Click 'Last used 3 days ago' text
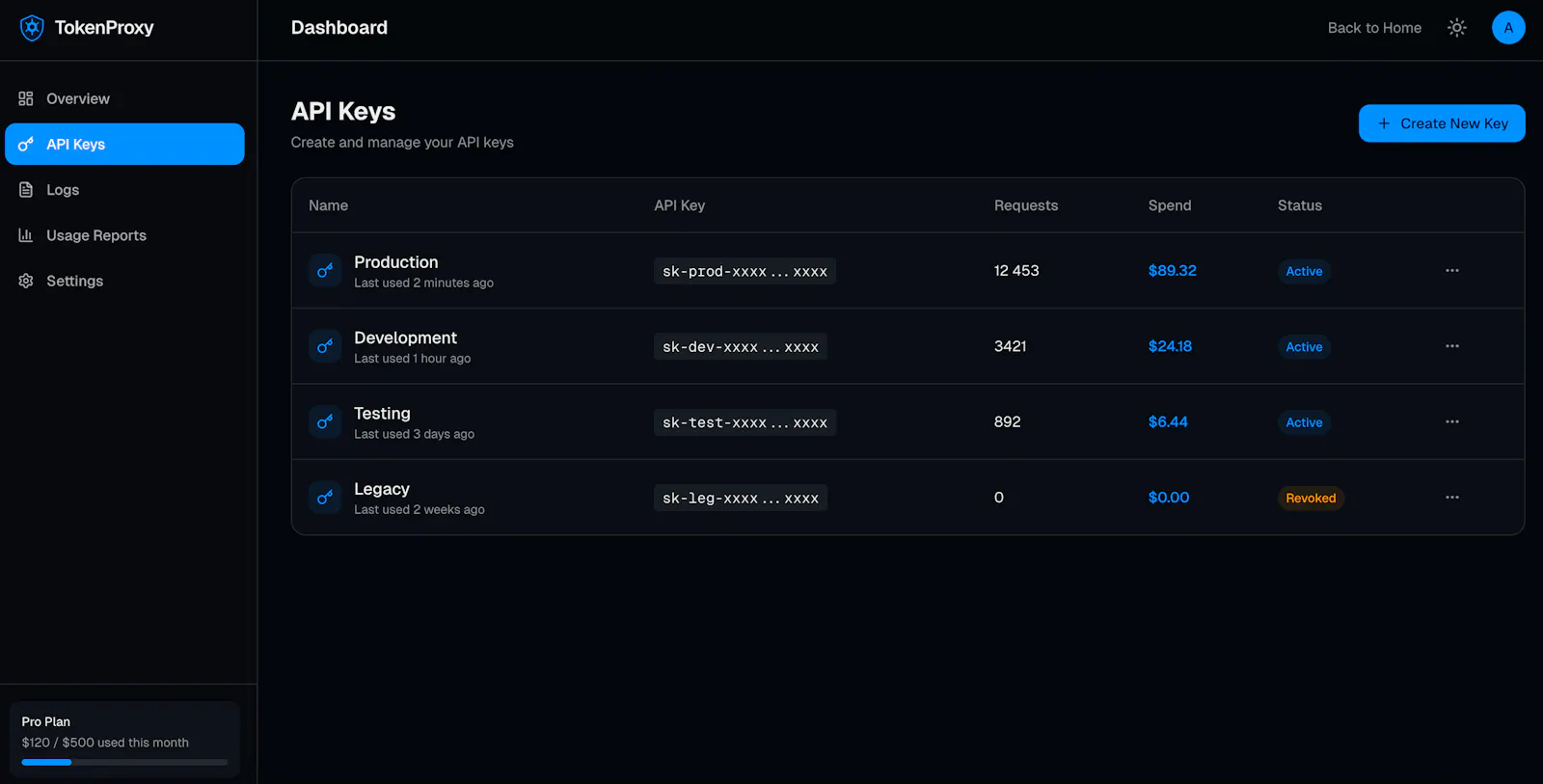 coord(414,434)
